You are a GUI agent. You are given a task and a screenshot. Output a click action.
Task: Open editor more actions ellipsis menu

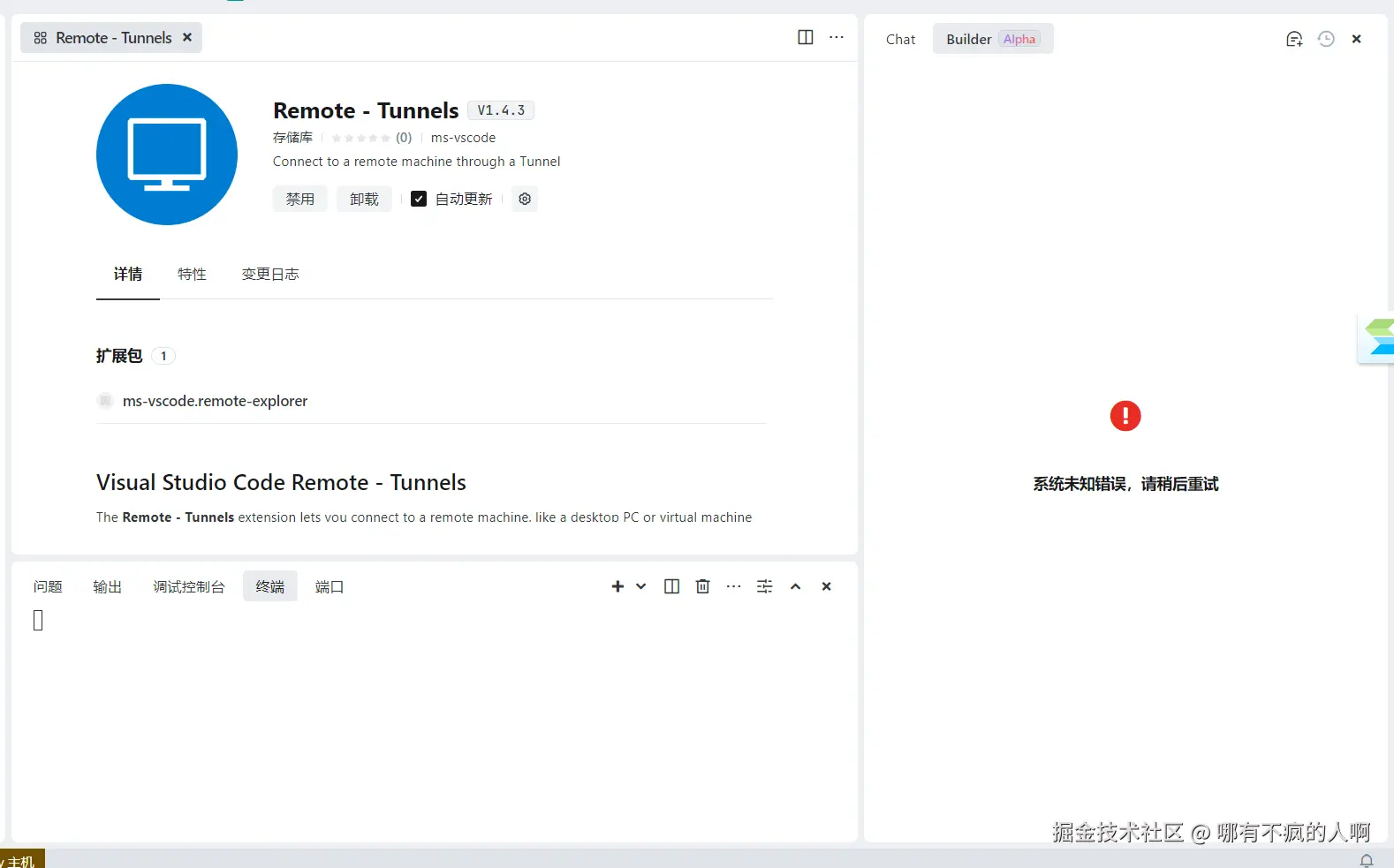[836, 37]
